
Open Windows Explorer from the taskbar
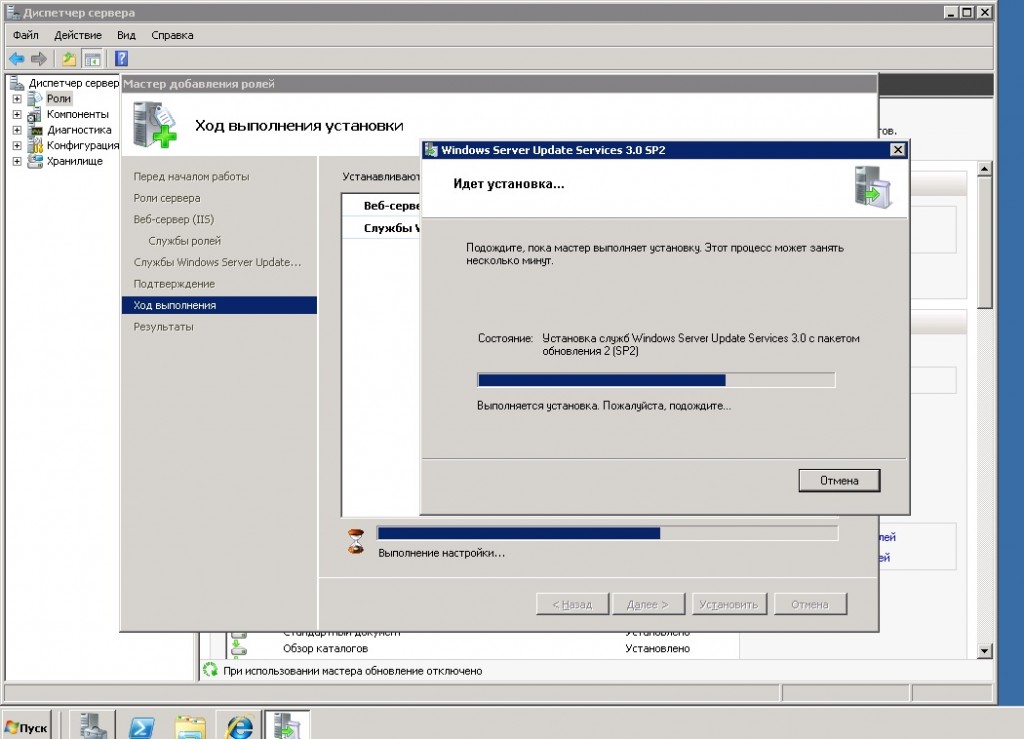pos(191,725)
